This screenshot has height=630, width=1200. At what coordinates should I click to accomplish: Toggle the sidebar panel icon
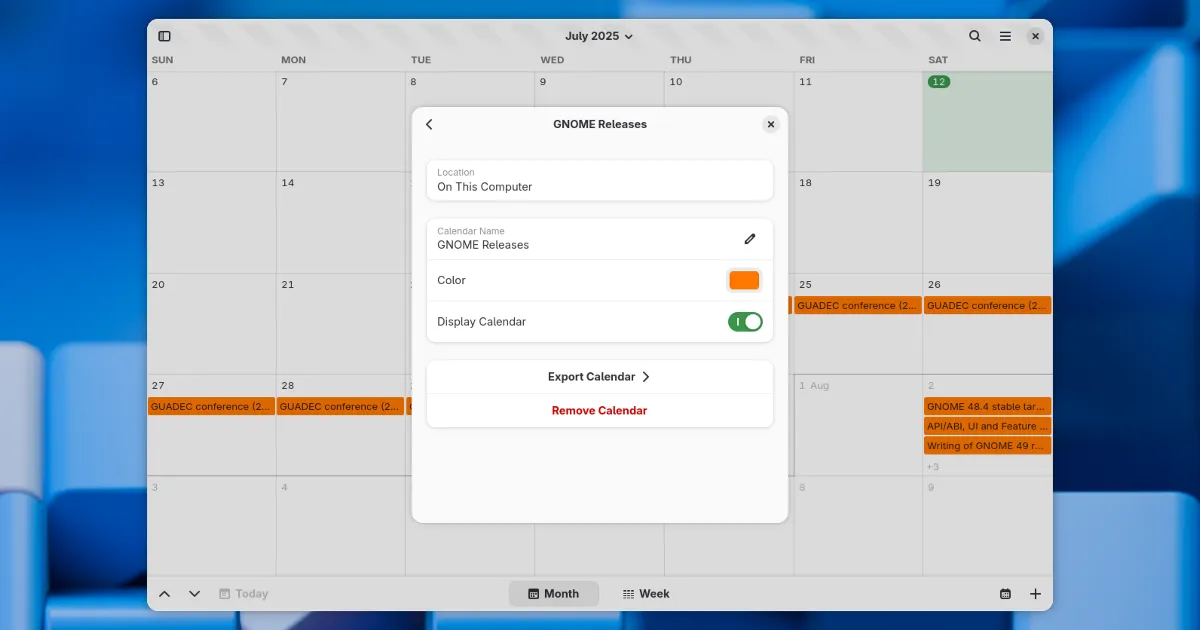165,36
